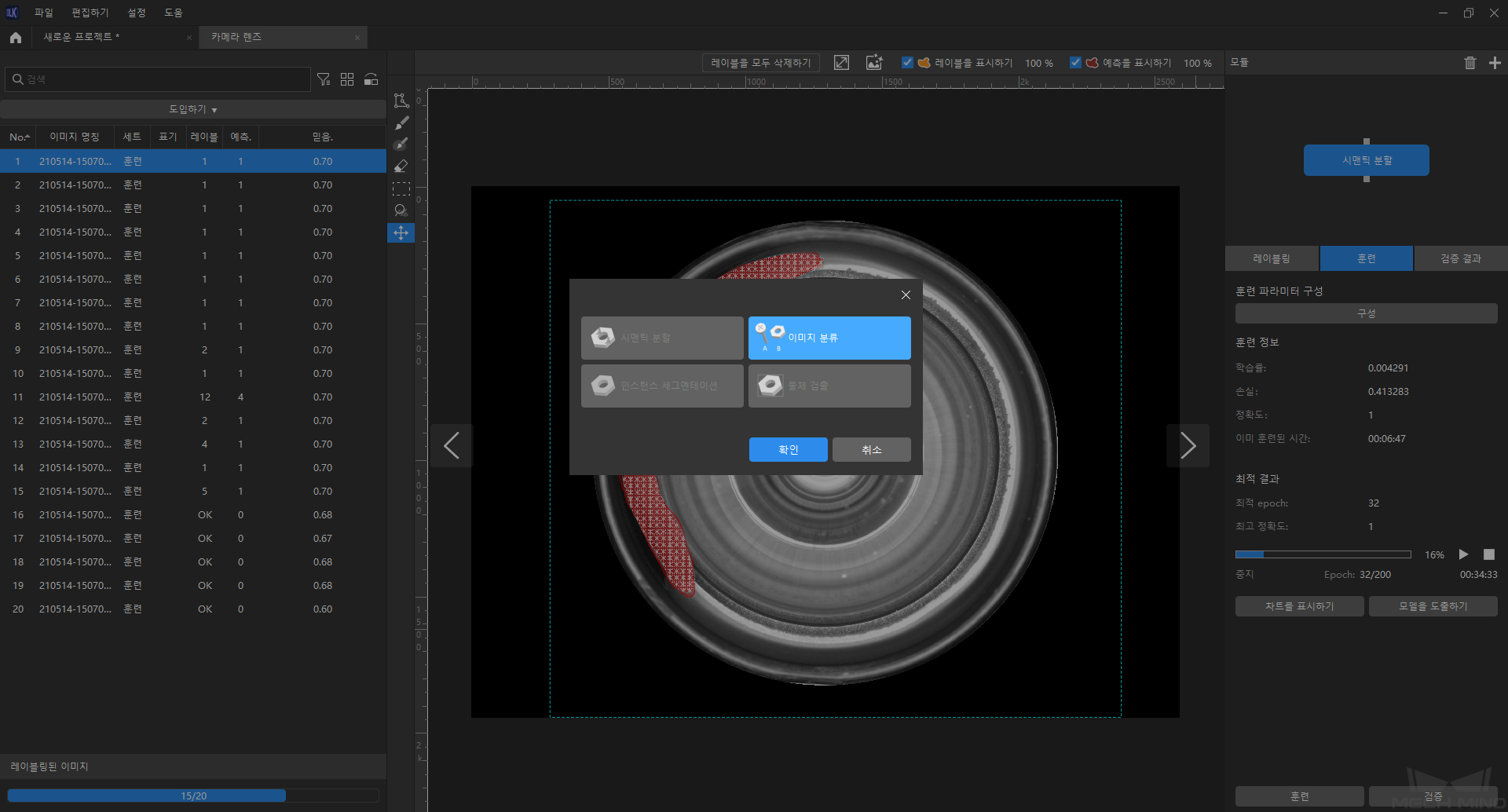Switch to the 카메라 렌즈 tab
The image size is (1508, 812).
tap(283, 37)
